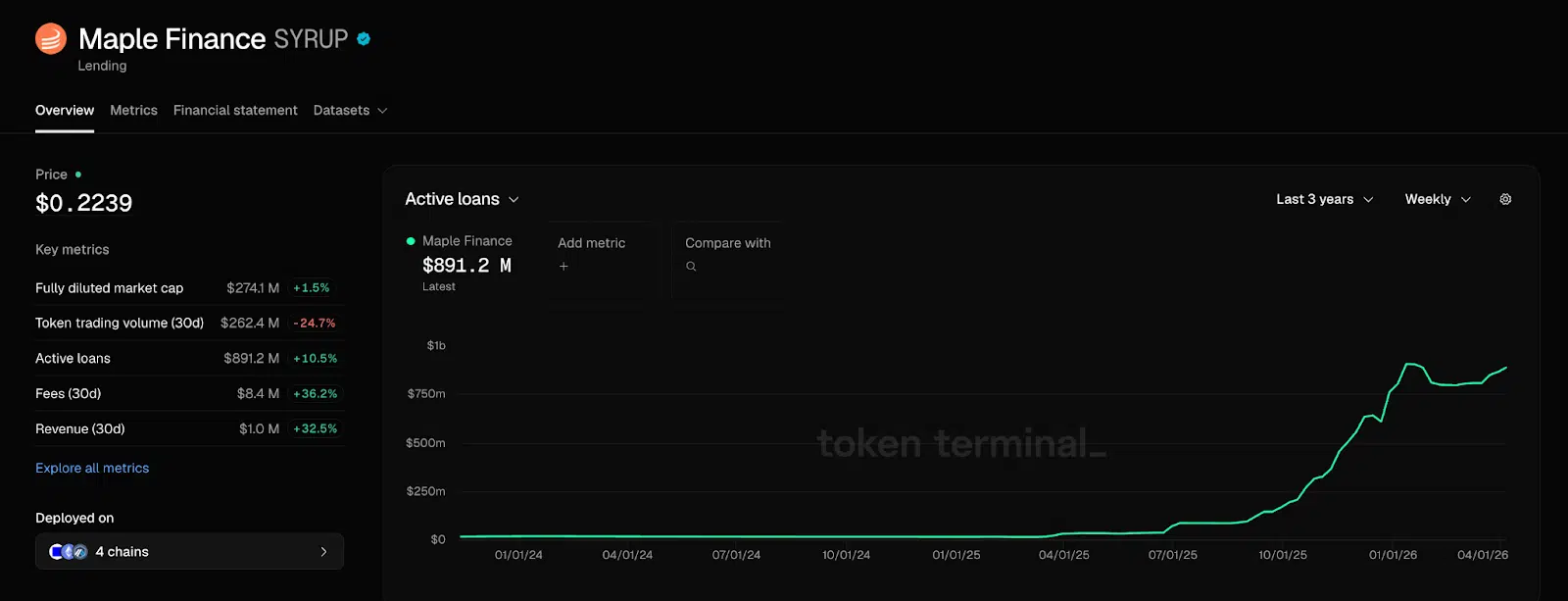Screen dimensions: 1568x601
Task: Click the Maple Finance page title
Action: pos(172,39)
